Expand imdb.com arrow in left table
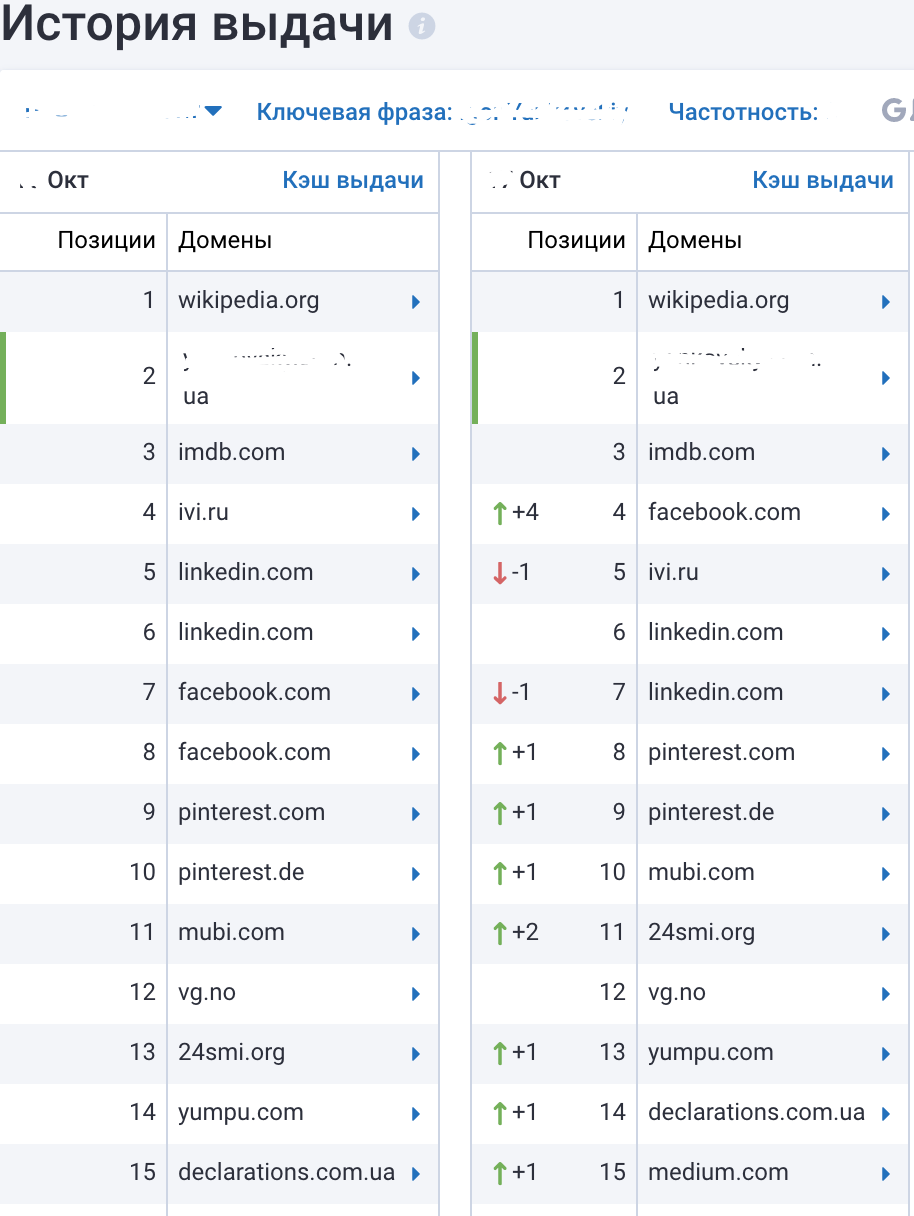This screenshot has height=1216, width=914. [416, 453]
